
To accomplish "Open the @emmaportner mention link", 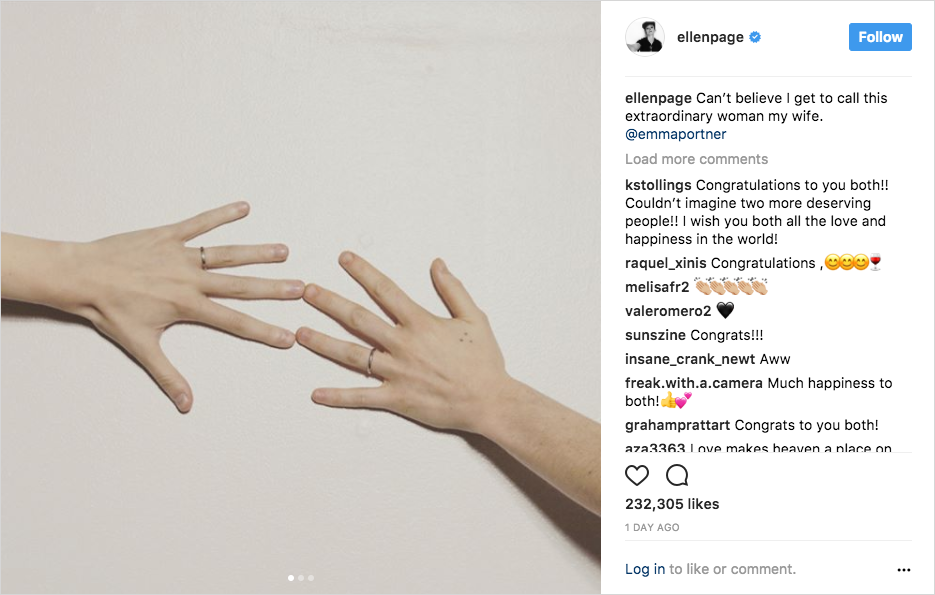I will coord(676,134).
